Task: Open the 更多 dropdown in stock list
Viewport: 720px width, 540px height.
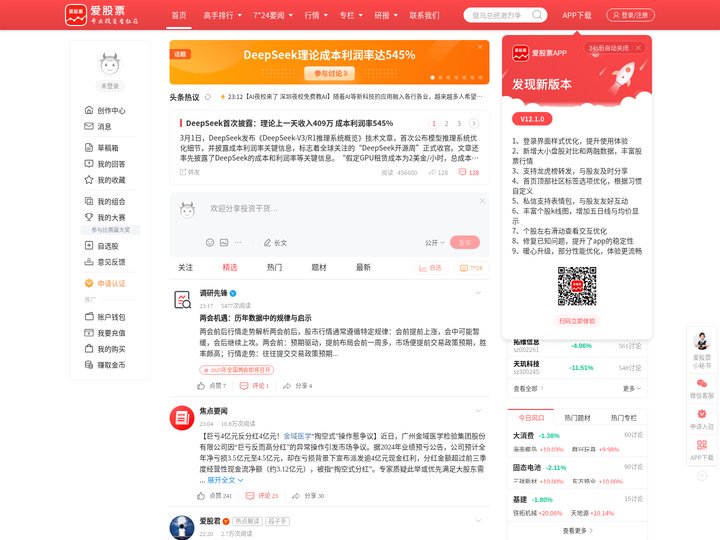Action: [x=632, y=388]
